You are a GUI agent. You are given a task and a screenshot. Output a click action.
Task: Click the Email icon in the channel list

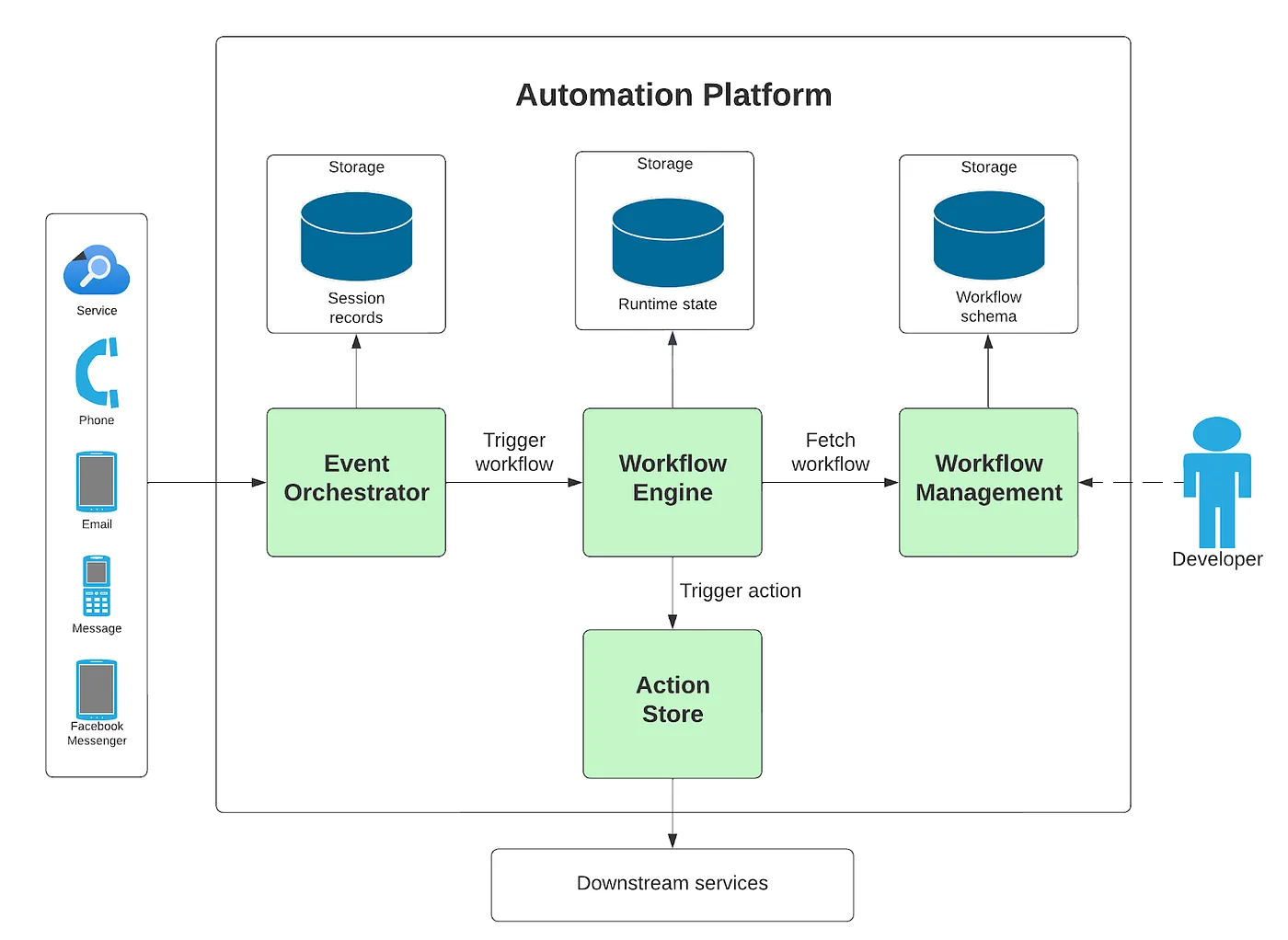coord(96,482)
